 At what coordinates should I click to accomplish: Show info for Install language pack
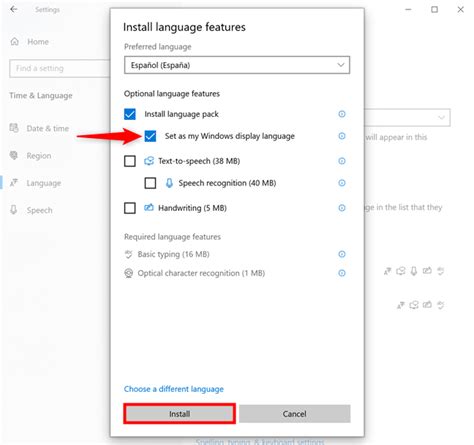click(342, 114)
